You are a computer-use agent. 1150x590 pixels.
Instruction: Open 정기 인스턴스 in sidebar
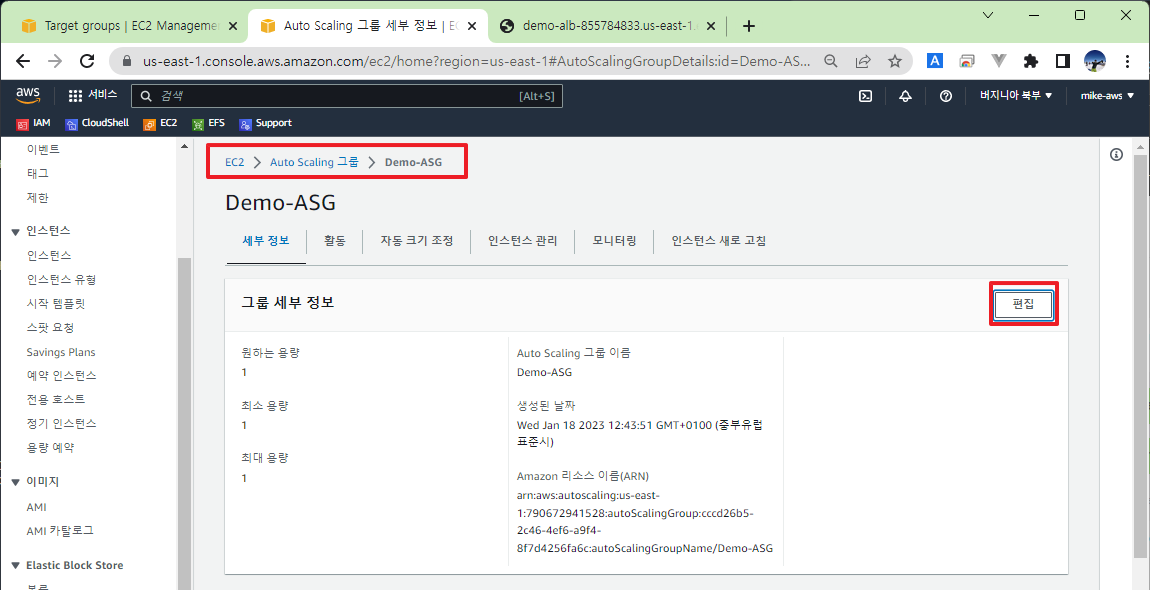62,423
